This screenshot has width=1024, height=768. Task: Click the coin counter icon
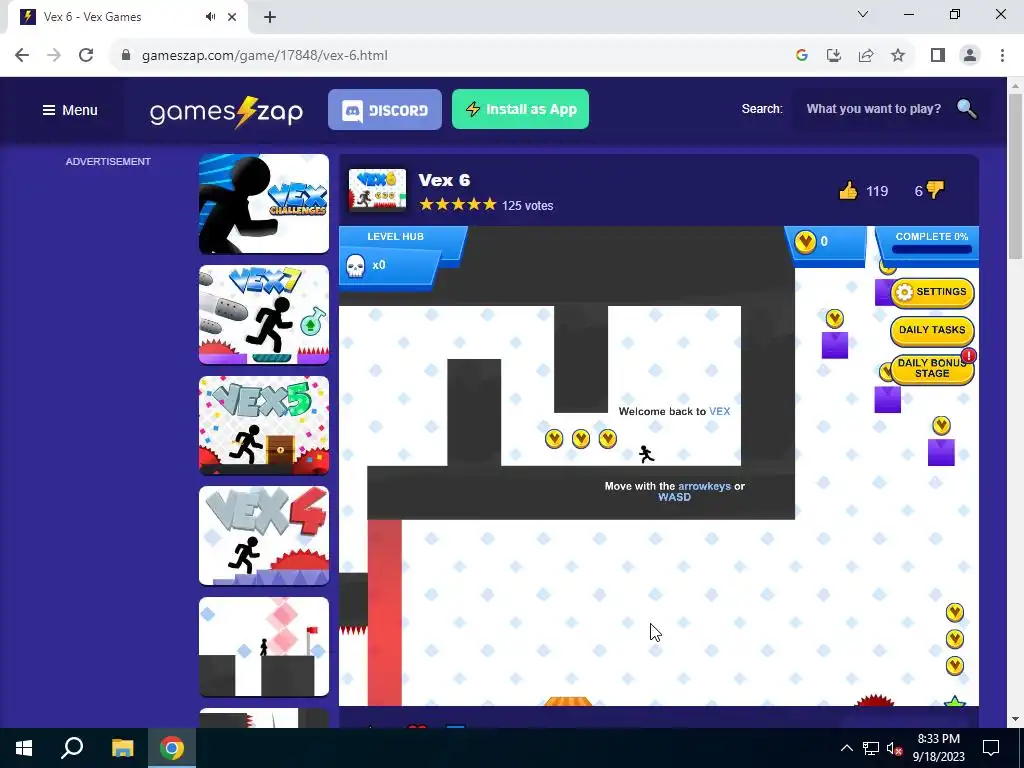pyautogui.click(x=805, y=242)
